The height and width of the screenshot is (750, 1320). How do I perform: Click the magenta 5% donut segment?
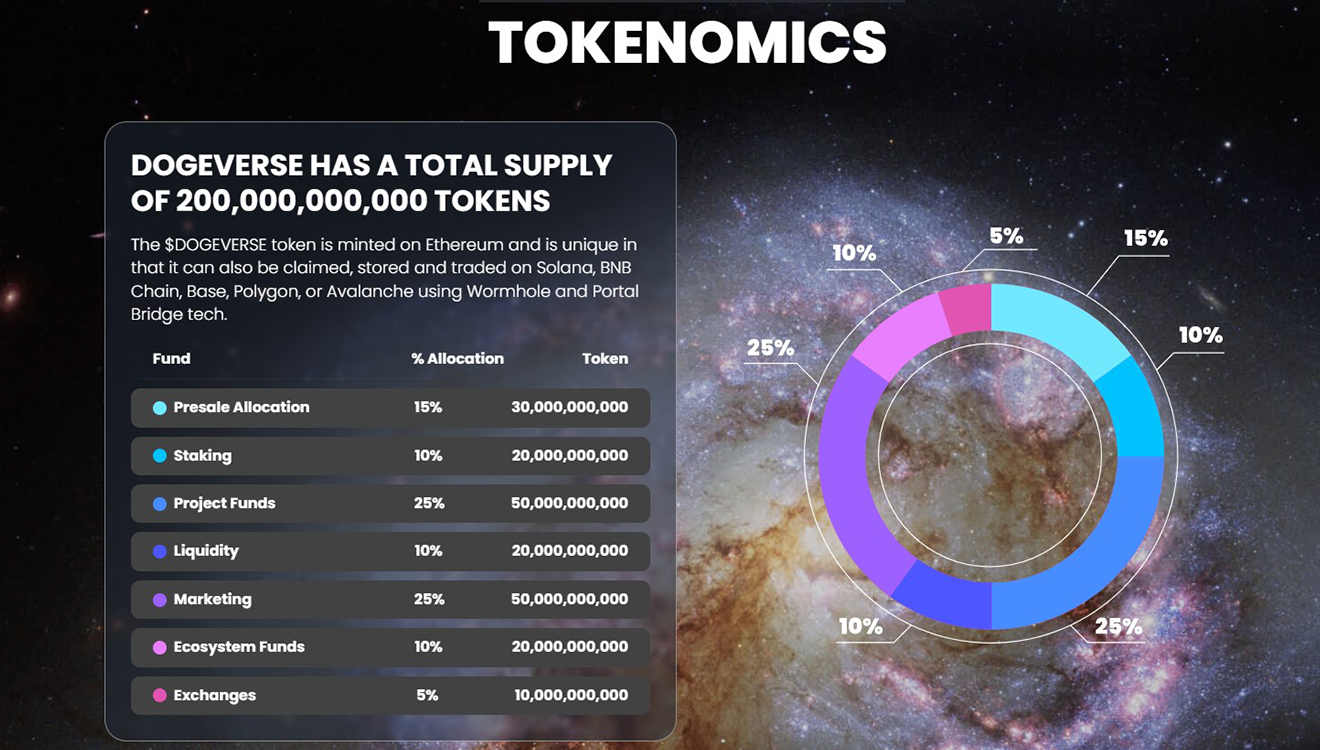967,308
